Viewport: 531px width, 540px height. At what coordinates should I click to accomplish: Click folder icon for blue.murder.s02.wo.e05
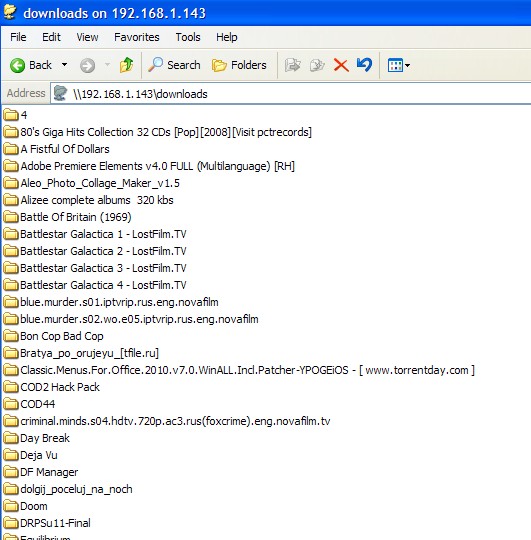coord(11,319)
